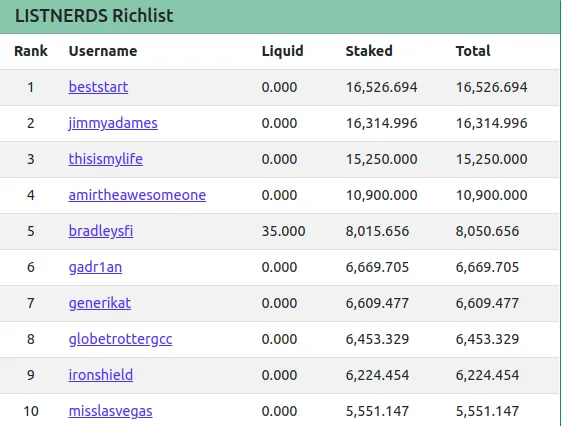563x426 pixels.
Task: Click the Username column header
Action: [x=103, y=51]
